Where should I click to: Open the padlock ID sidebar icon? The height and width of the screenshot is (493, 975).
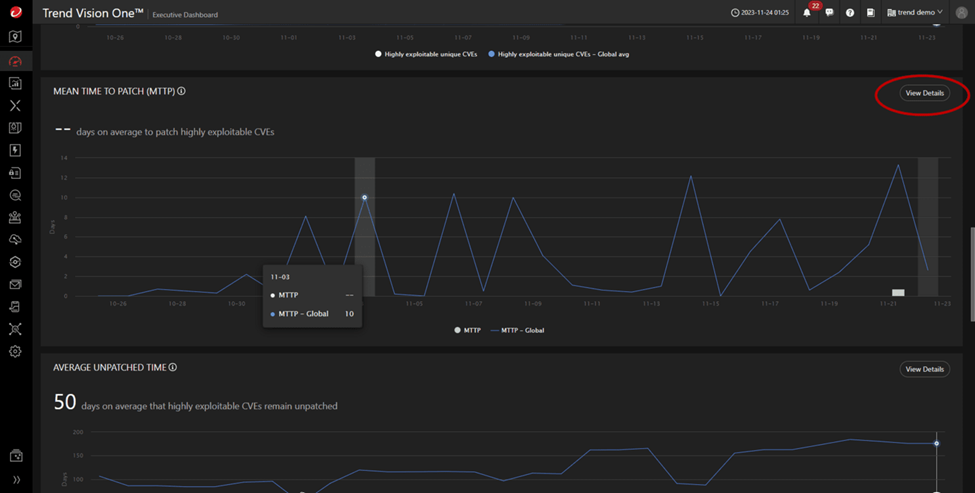tap(15, 173)
